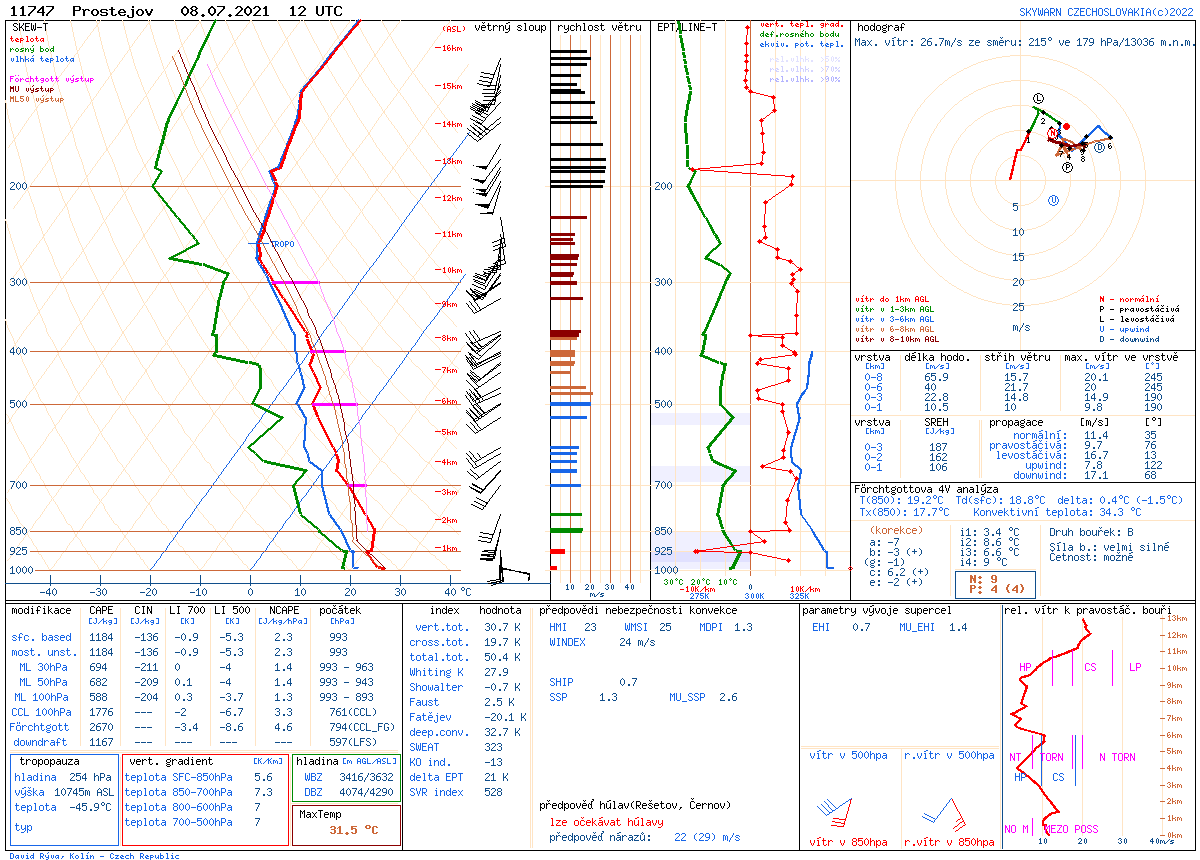Click the 'předpovědi nebezpečnosti konvekce' heading
This screenshot has height=860, width=1200.
point(639,609)
